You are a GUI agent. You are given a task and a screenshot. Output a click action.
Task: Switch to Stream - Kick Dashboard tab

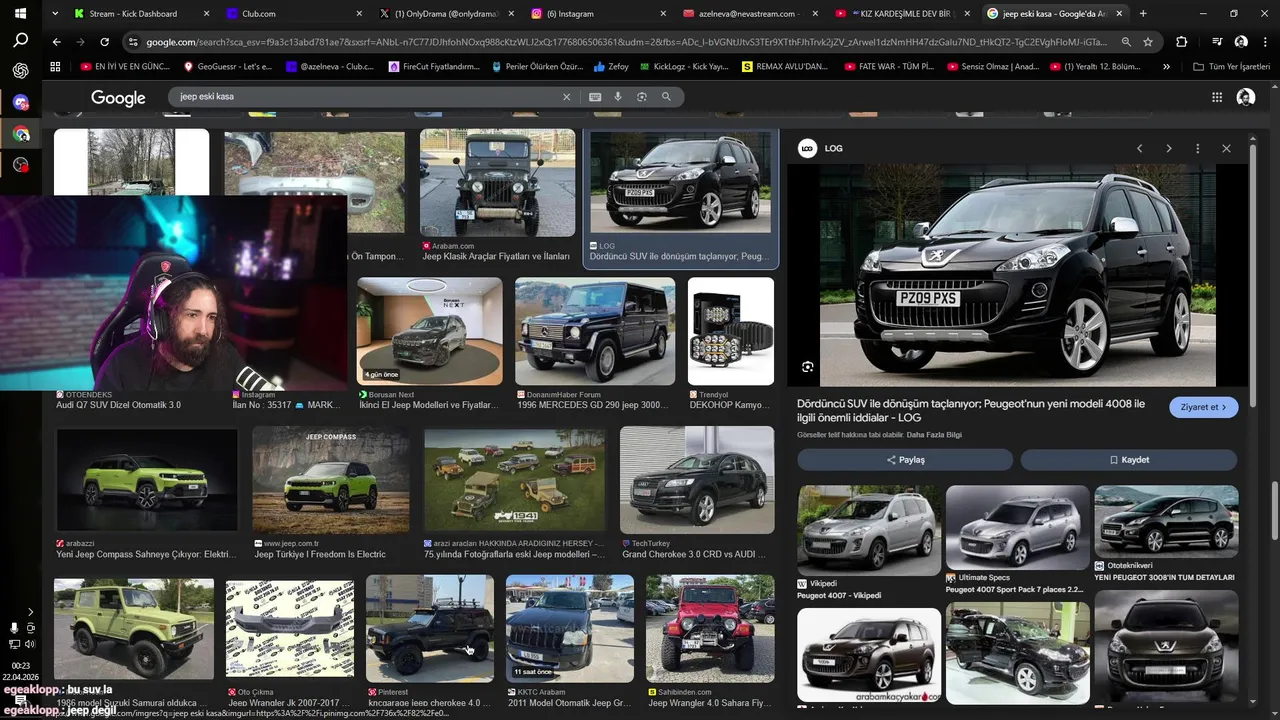point(133,14)
